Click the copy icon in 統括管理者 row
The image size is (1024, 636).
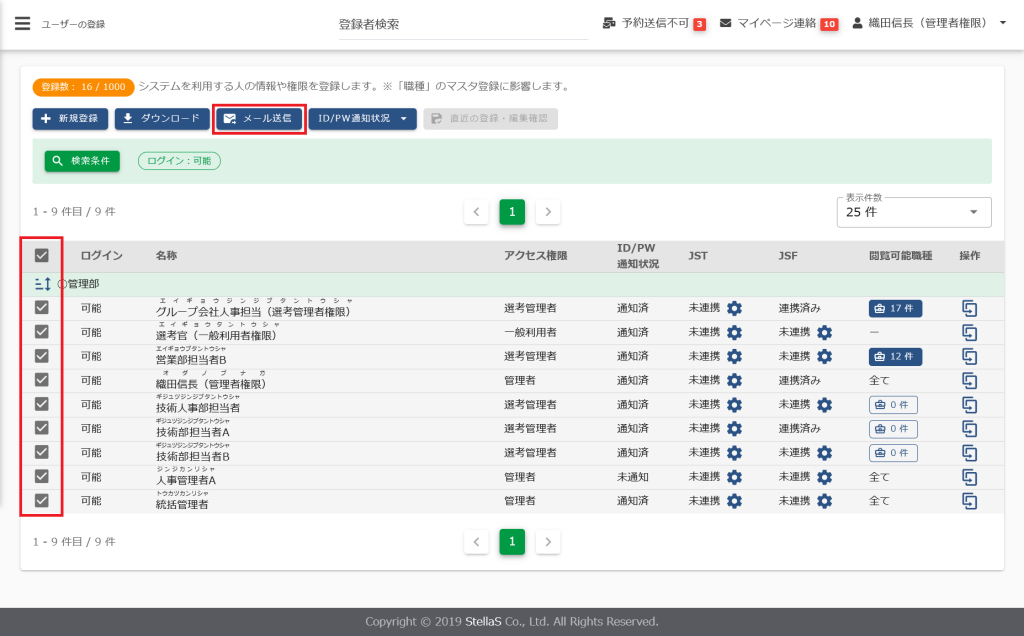pos(968,500)
